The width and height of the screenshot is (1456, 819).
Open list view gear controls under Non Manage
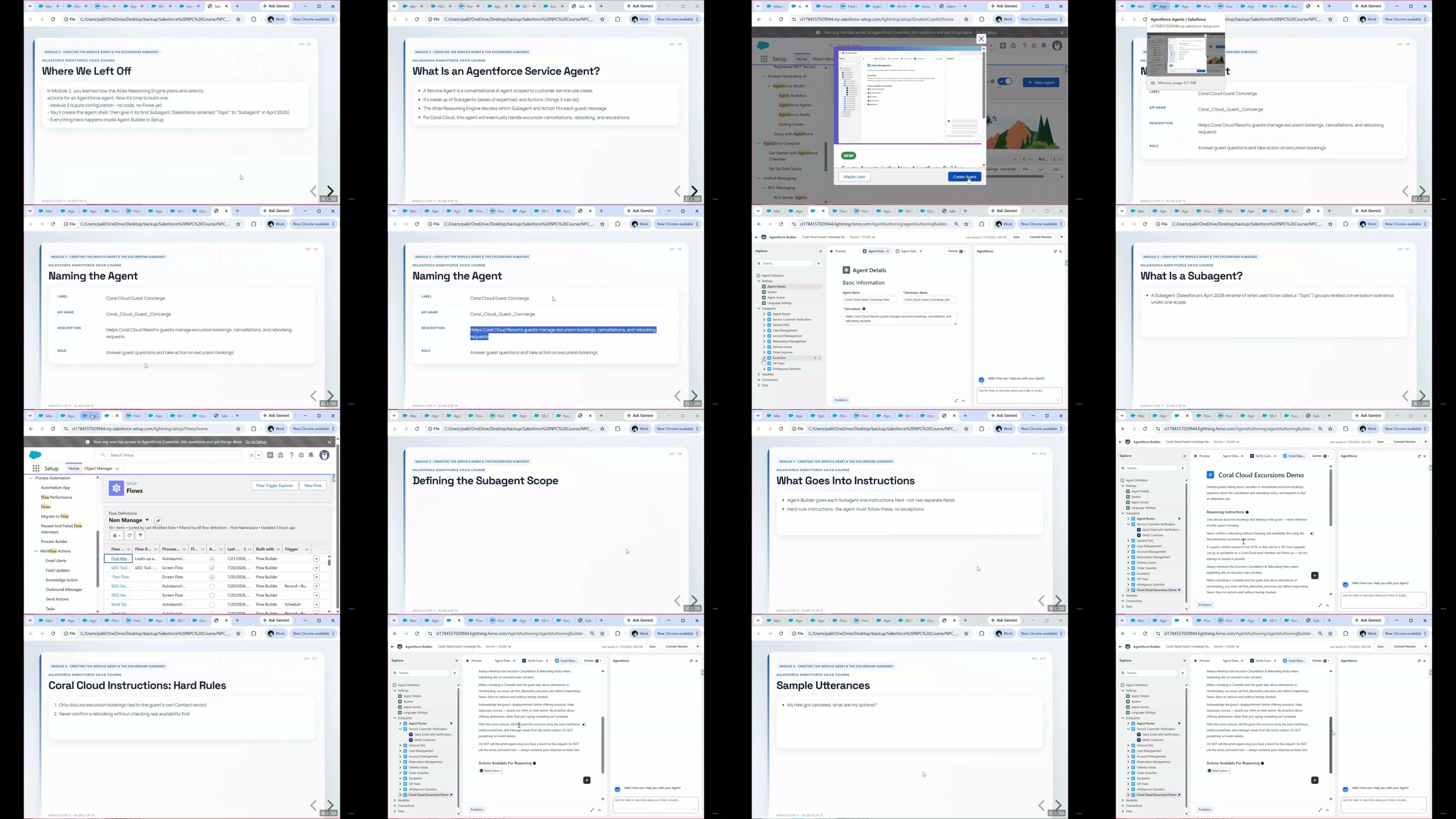point(116,535)
